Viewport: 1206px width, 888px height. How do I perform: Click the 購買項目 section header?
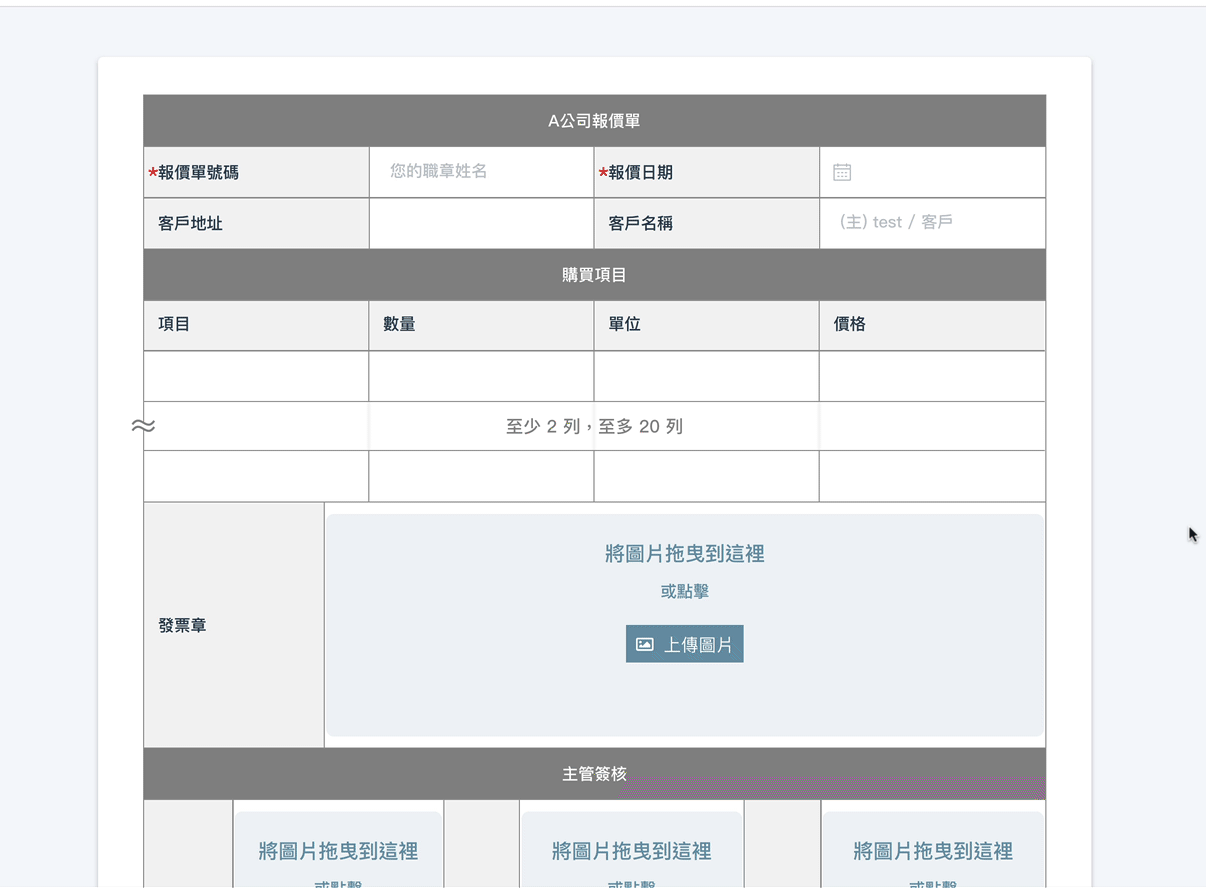(x=594, y=275)
